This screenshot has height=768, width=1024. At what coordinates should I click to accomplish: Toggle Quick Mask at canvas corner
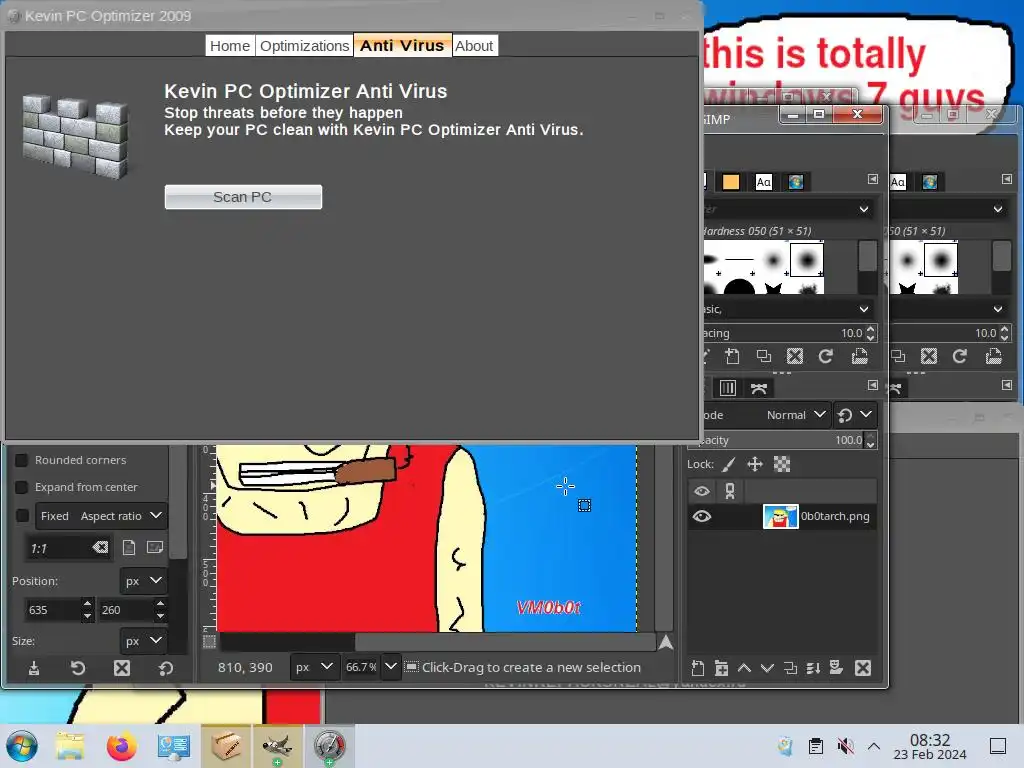click(209, 642)
